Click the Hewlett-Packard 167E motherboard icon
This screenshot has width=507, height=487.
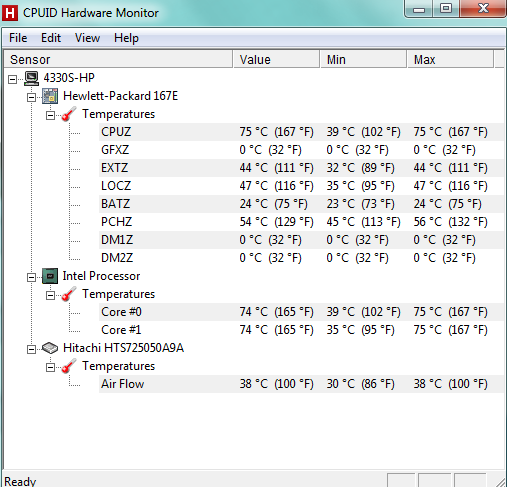coord(50,96)
